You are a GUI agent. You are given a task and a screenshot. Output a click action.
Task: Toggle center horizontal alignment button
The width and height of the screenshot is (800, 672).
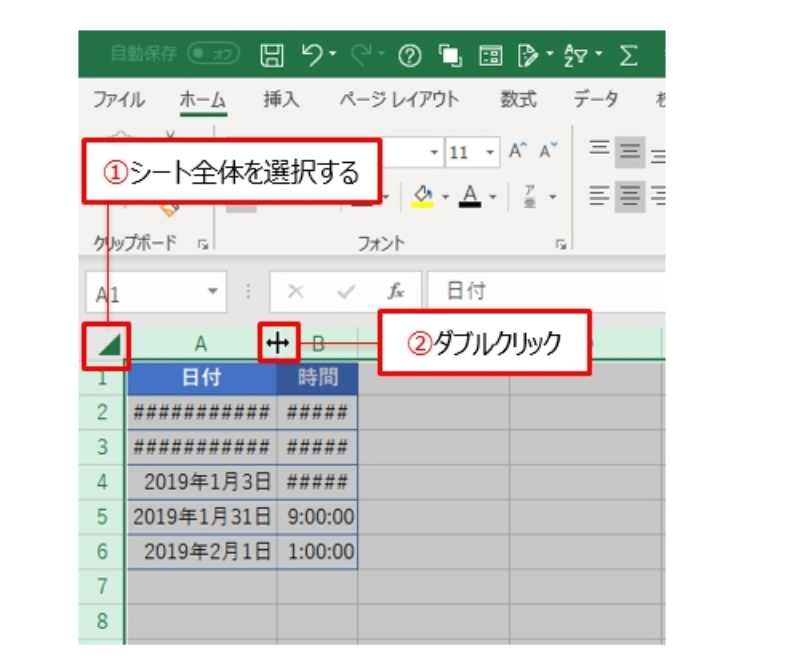click(630, 194)
